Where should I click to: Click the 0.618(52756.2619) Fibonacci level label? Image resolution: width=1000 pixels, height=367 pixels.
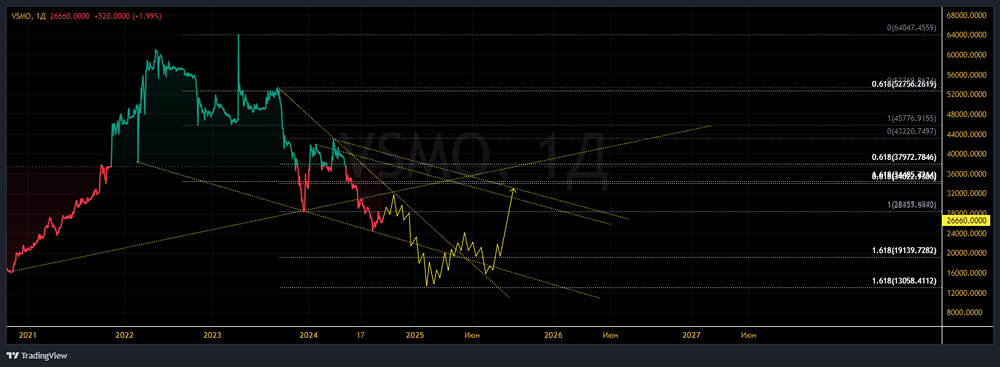point(904,84)
